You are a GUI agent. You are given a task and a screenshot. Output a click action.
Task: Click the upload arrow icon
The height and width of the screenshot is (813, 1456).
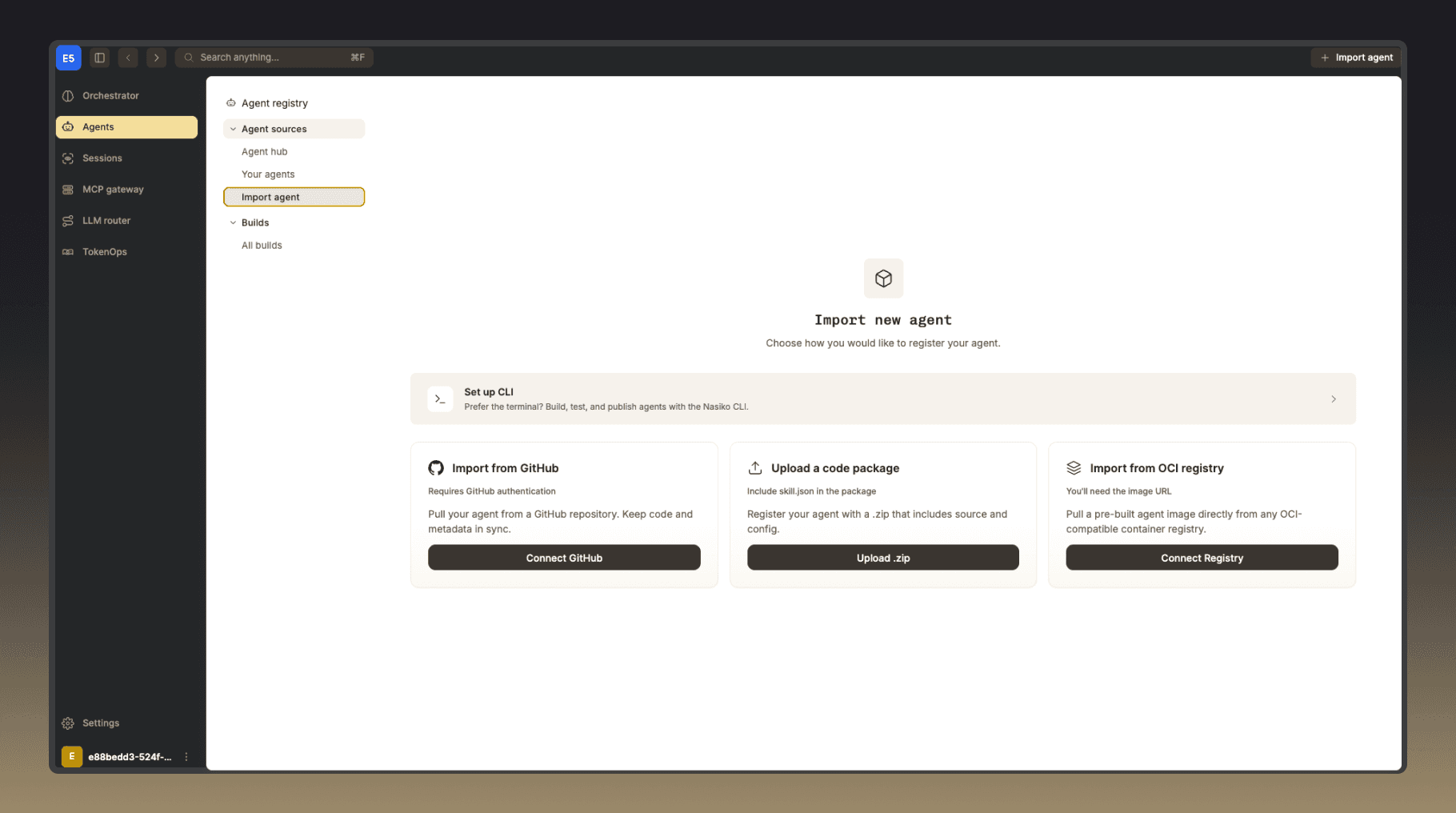pyautogui.click(x=755, y=468)
